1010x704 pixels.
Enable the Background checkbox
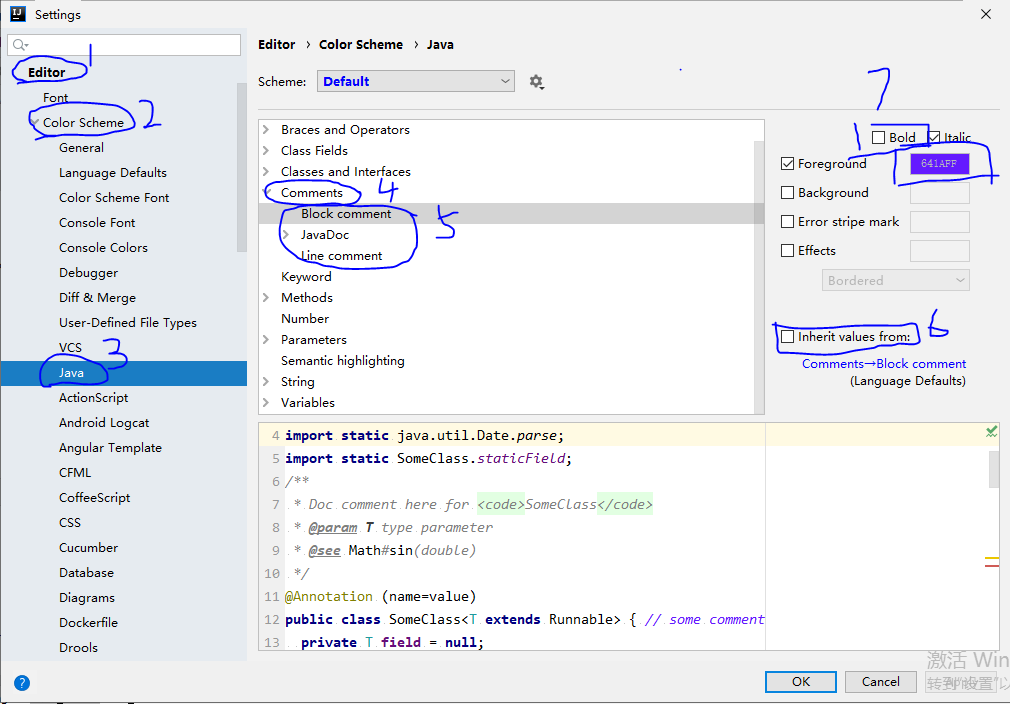pos(787,193)
